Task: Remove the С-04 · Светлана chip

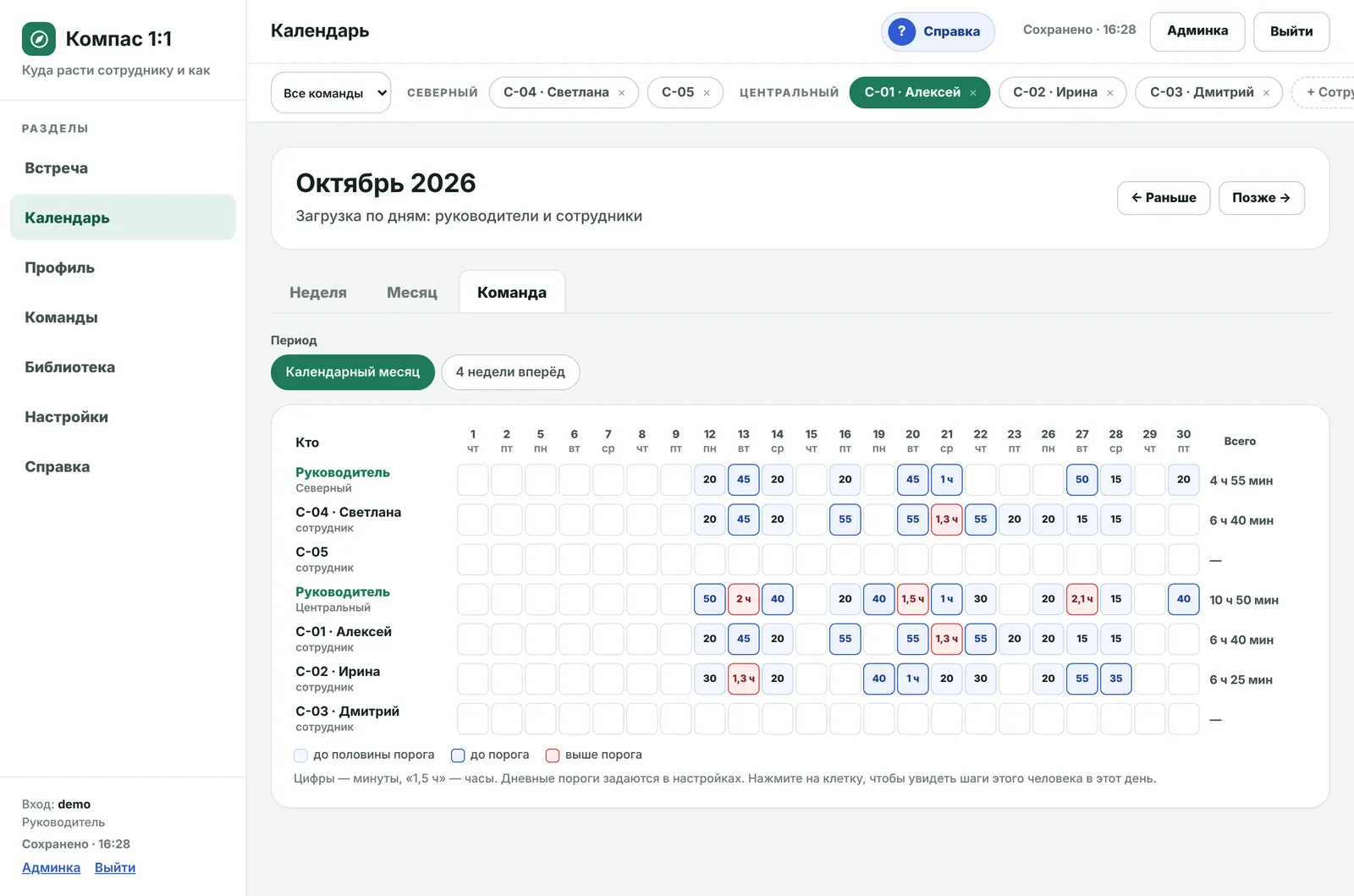Action: (x=622, y=93)
